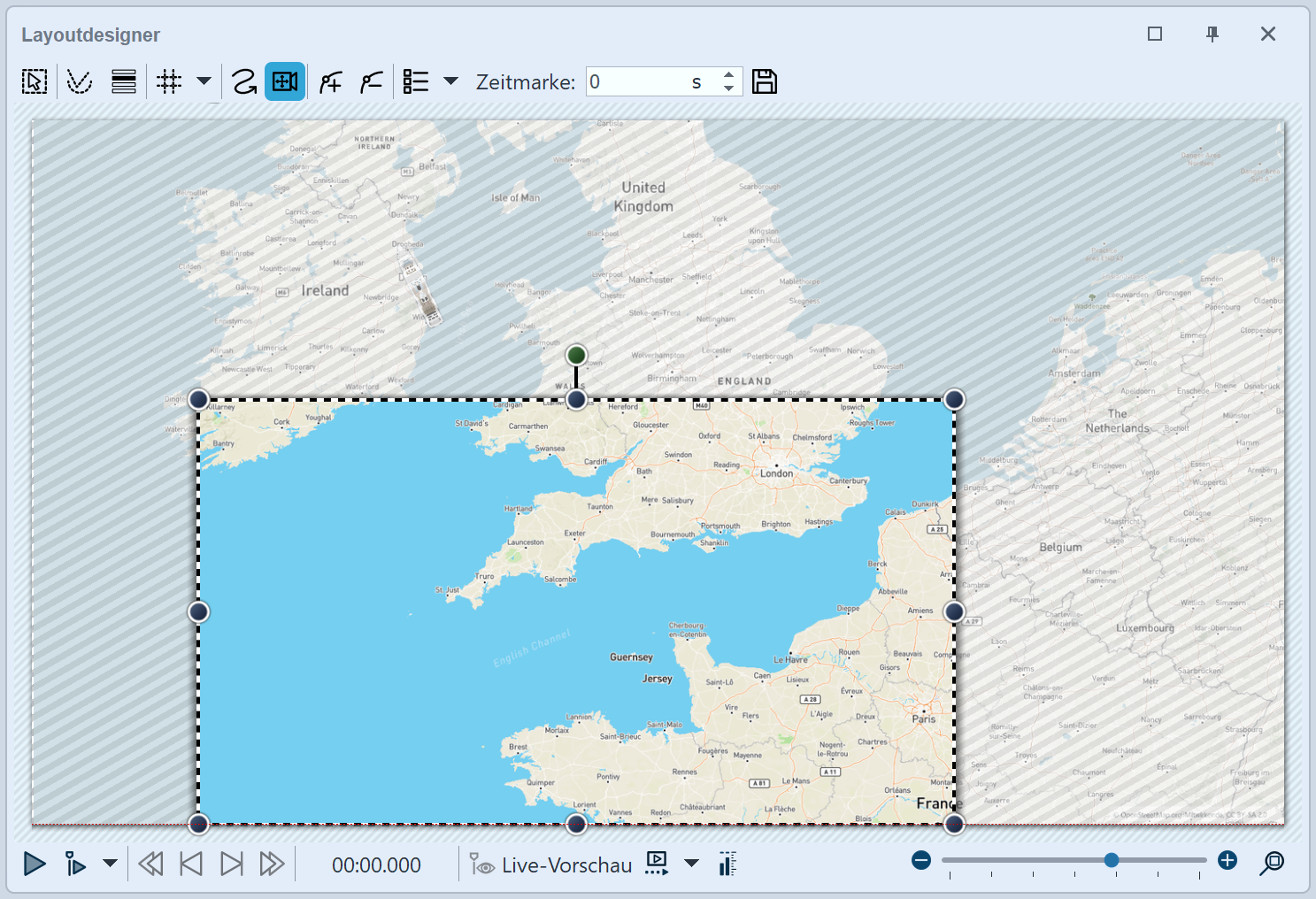1316x899 pixels.
Task: Save using the floppy disk icon
Action: click(x=765, y=82)
